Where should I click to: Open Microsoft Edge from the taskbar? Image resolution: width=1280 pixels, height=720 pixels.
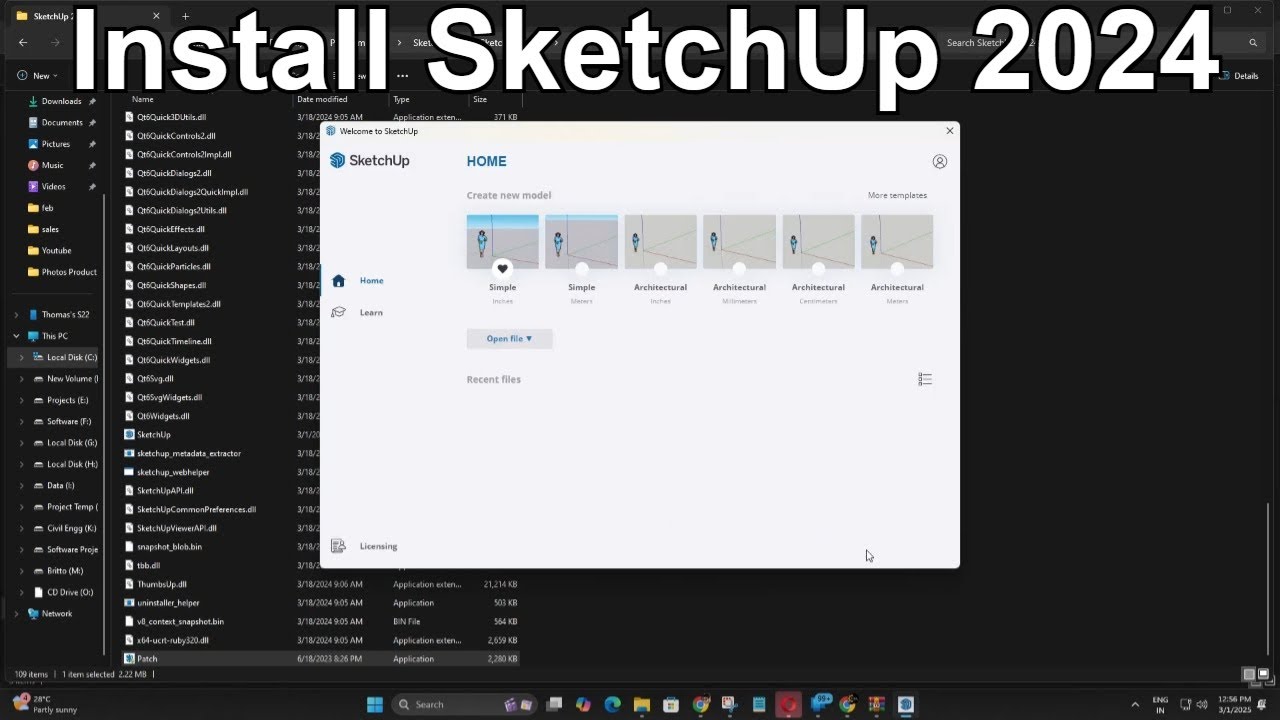[612, 704]
